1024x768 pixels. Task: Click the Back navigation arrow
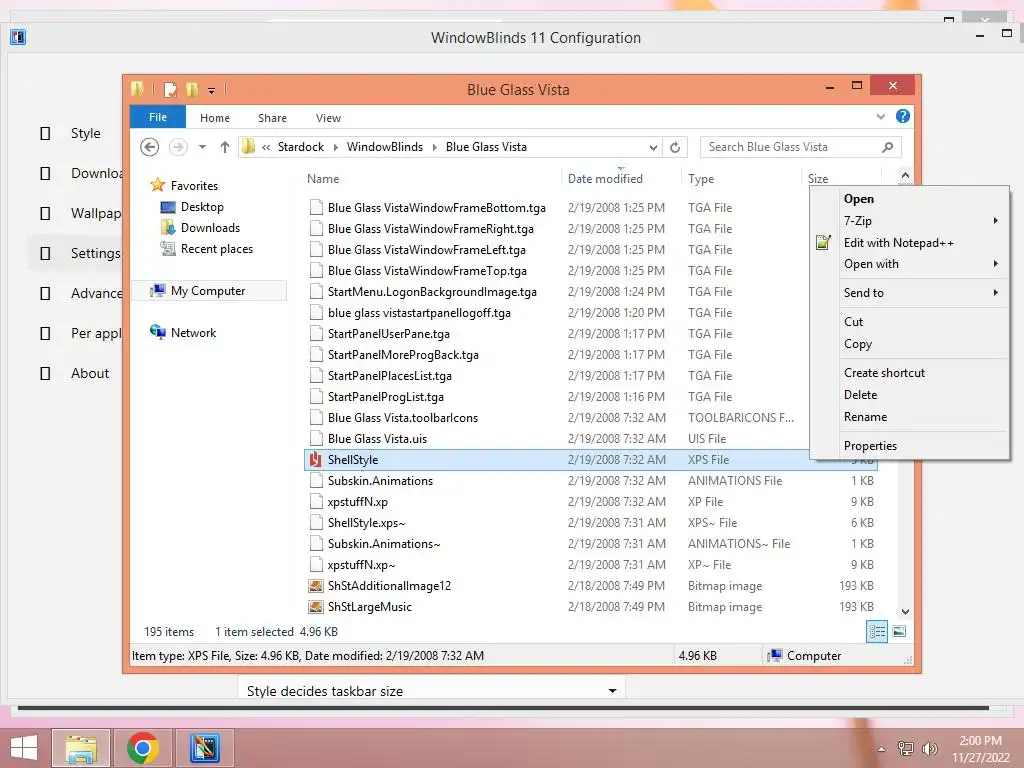click(x=150, y=147)
